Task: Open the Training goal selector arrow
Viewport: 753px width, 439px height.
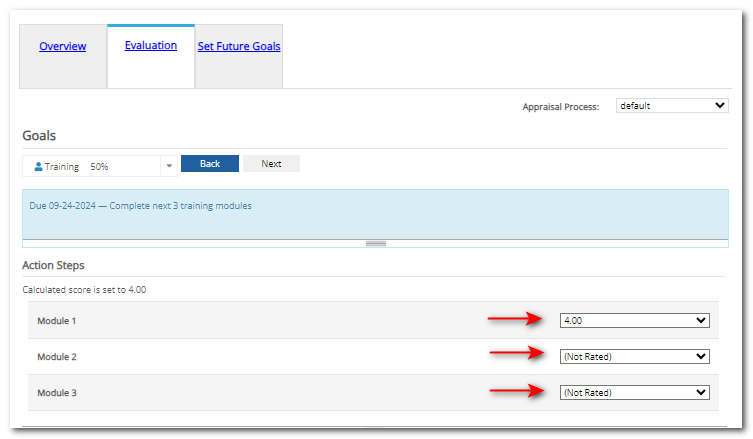Action: [x=168, y=166]
